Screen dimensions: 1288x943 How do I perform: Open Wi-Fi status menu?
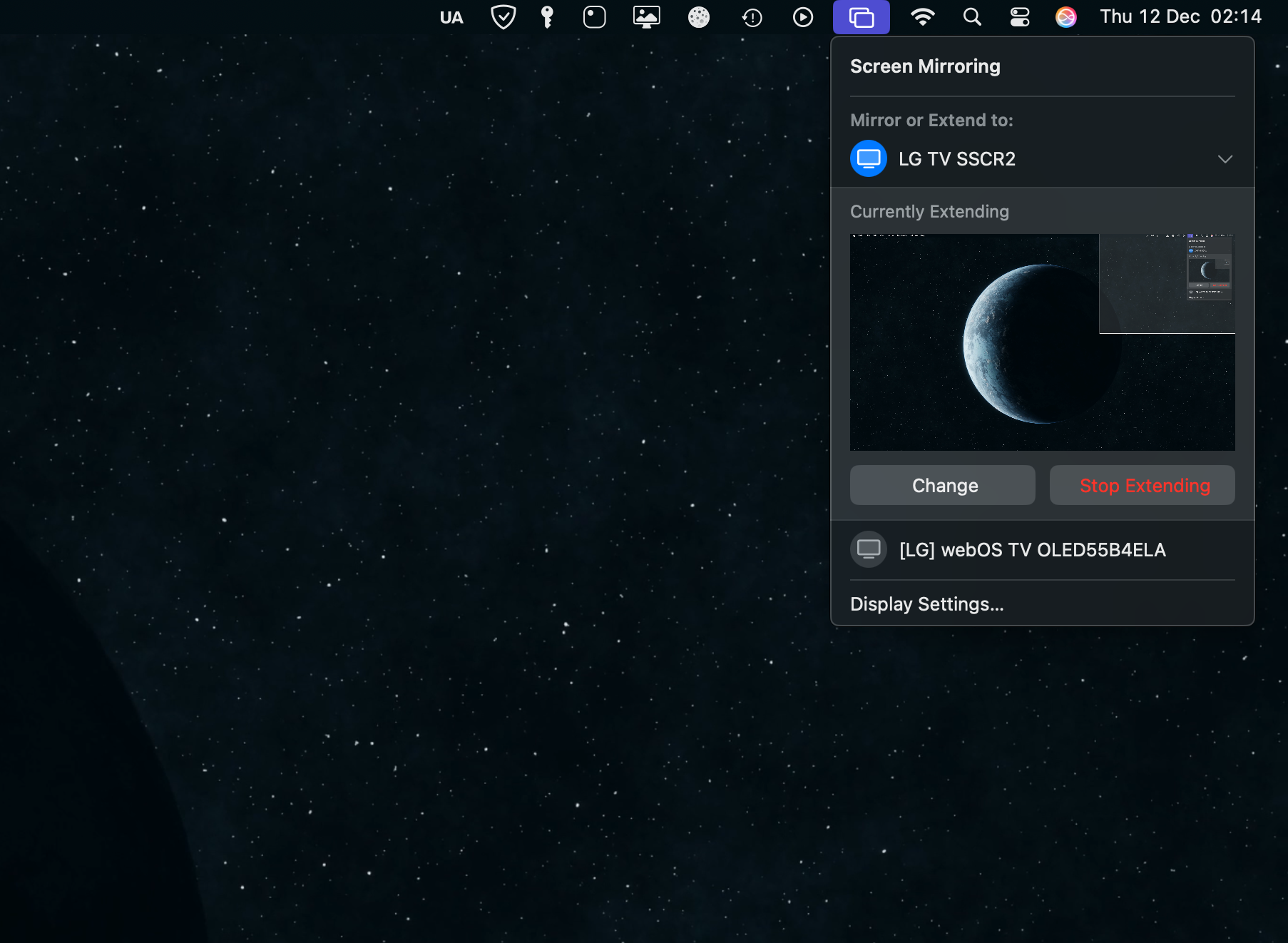click(x=922, y=17)
